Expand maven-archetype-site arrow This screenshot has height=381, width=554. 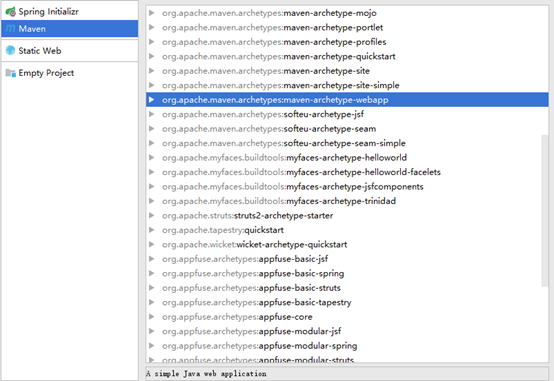pyautogui.click(x=152, y=71)
